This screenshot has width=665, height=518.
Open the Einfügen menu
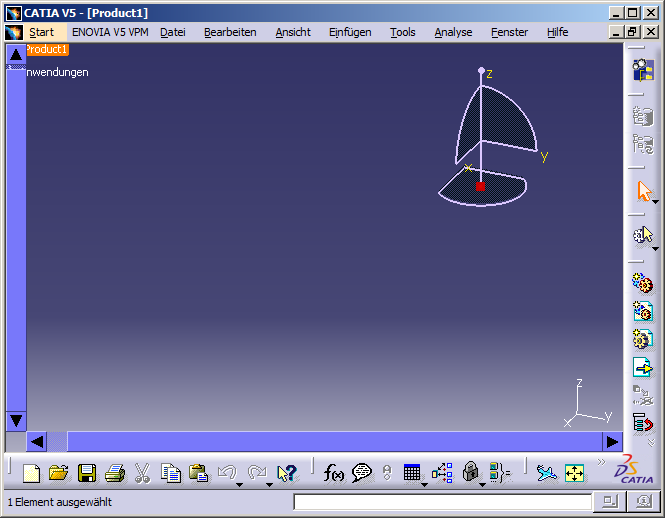click(x=350, y=32)
